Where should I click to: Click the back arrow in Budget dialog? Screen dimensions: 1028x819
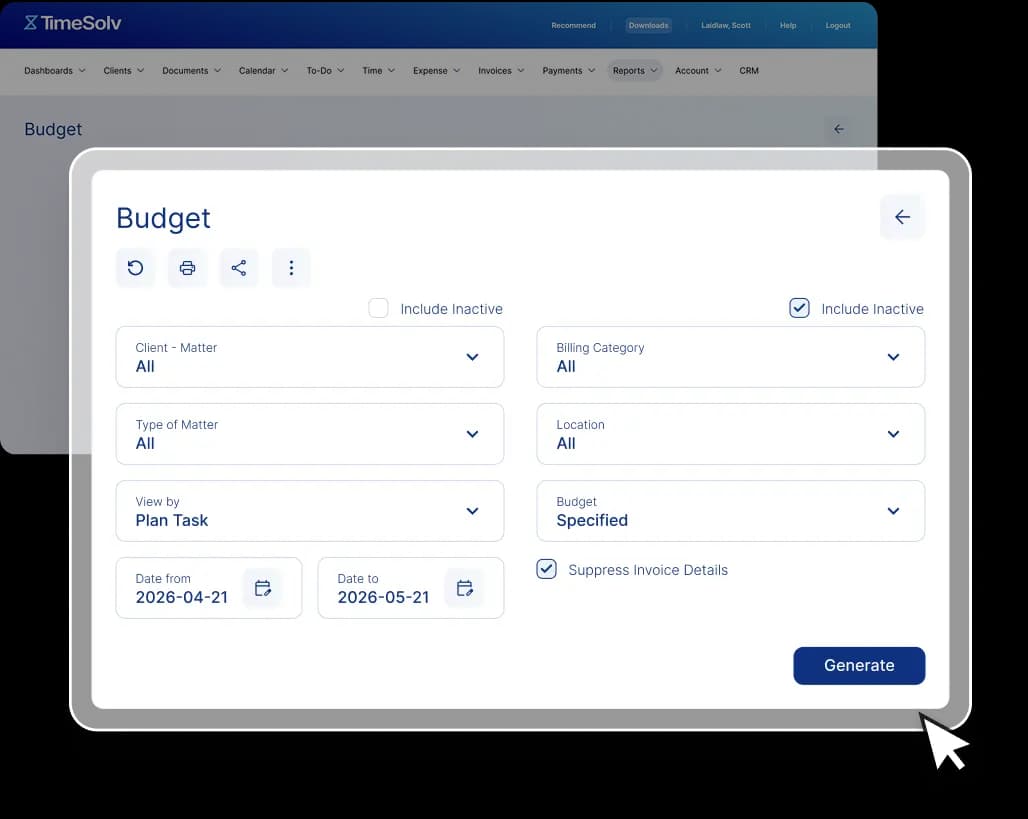coord(902,217)
